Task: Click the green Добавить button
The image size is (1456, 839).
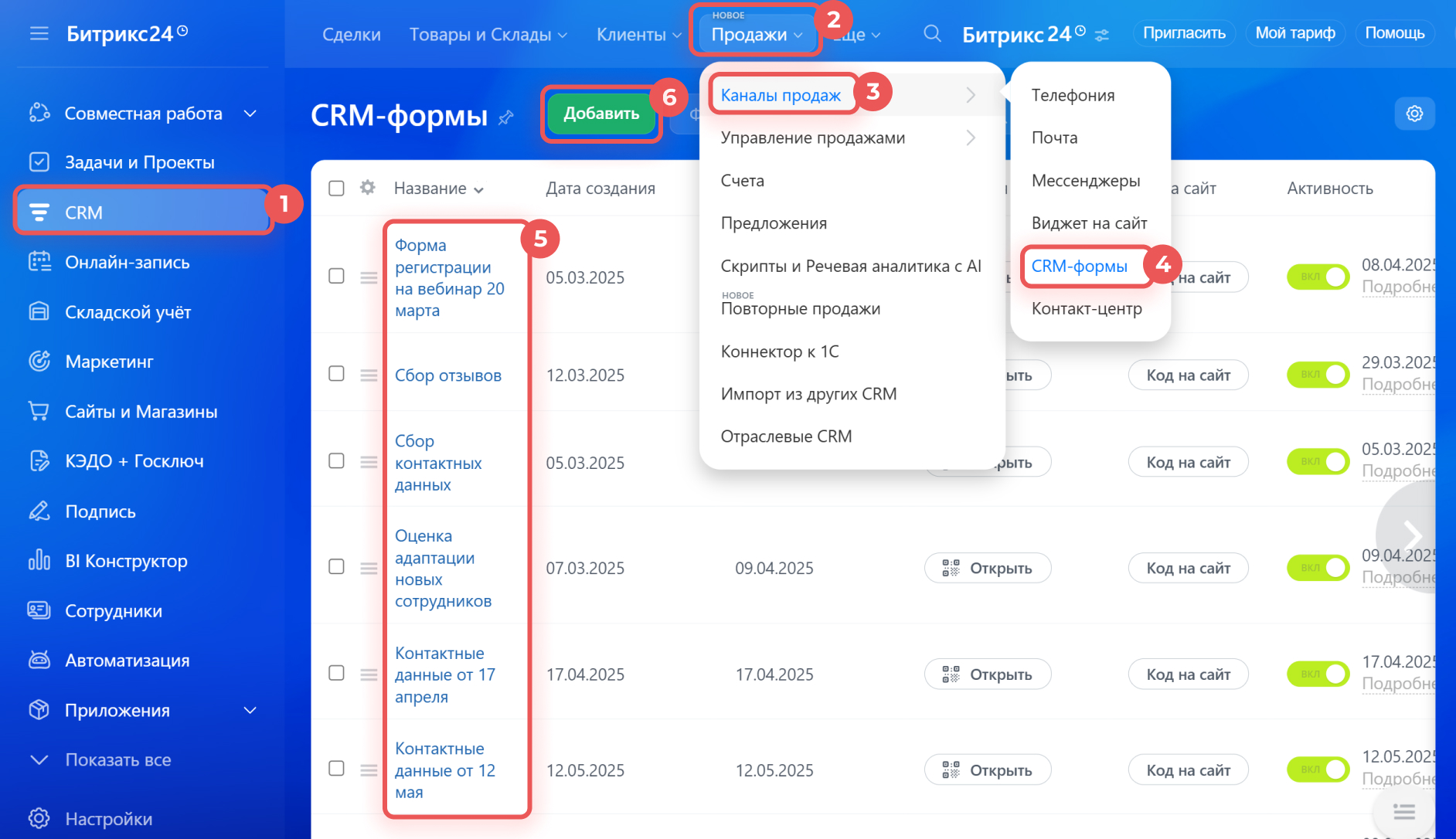Action: tap(601, 114)
